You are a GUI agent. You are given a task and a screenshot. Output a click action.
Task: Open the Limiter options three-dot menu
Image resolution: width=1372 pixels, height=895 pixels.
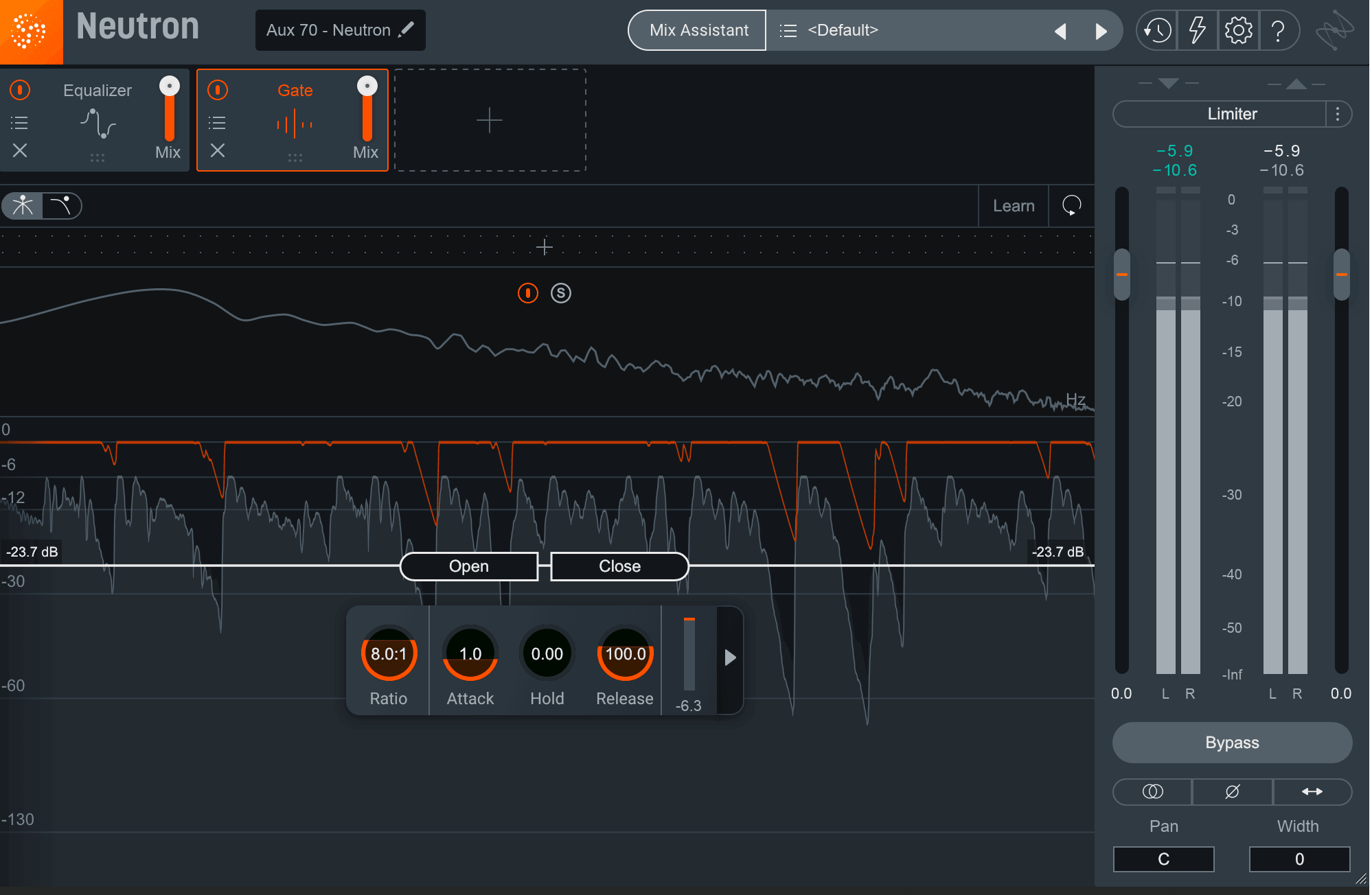1338,114
